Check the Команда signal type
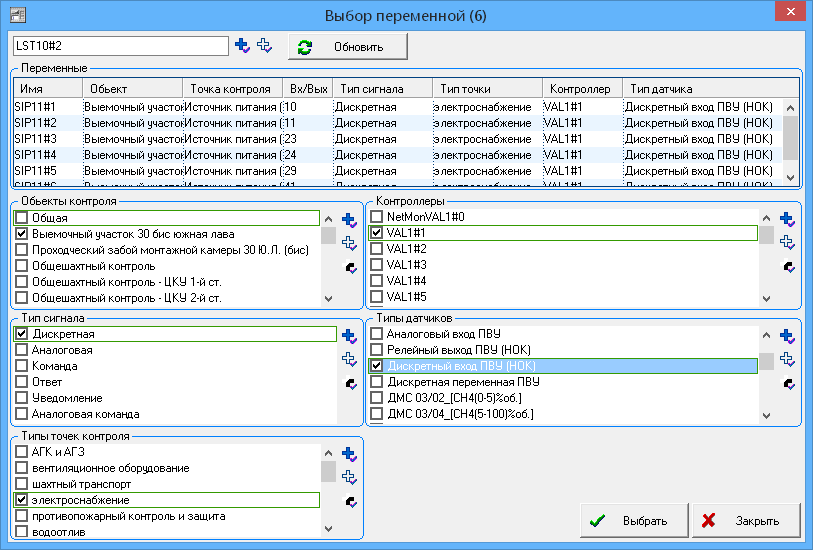 click(21, 365)
